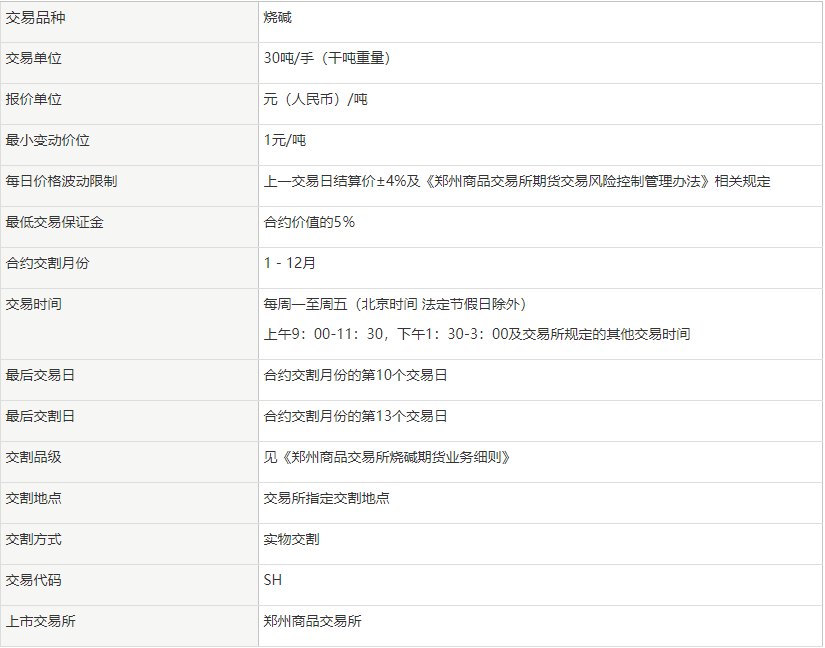Image resolution: width=825 pixels, height=648 pixels.
Task: Click the 见《郑州商品交易所烧碱期货业务细则》 text
Action: tap(387, 458)
